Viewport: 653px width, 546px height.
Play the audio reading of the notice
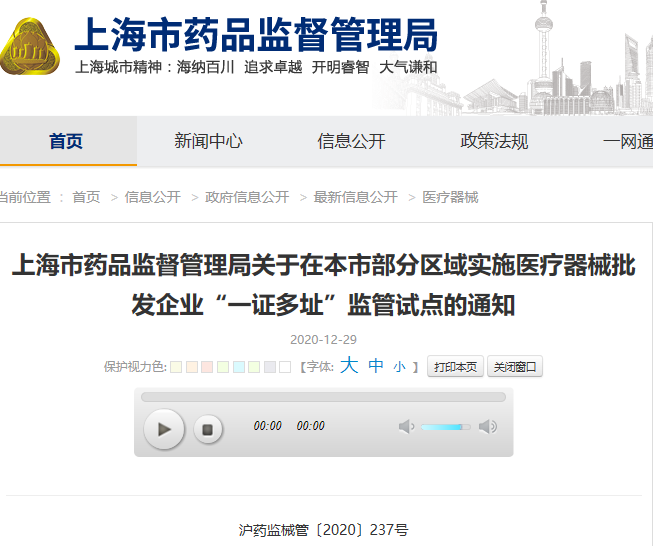click(x=164, y=429)
